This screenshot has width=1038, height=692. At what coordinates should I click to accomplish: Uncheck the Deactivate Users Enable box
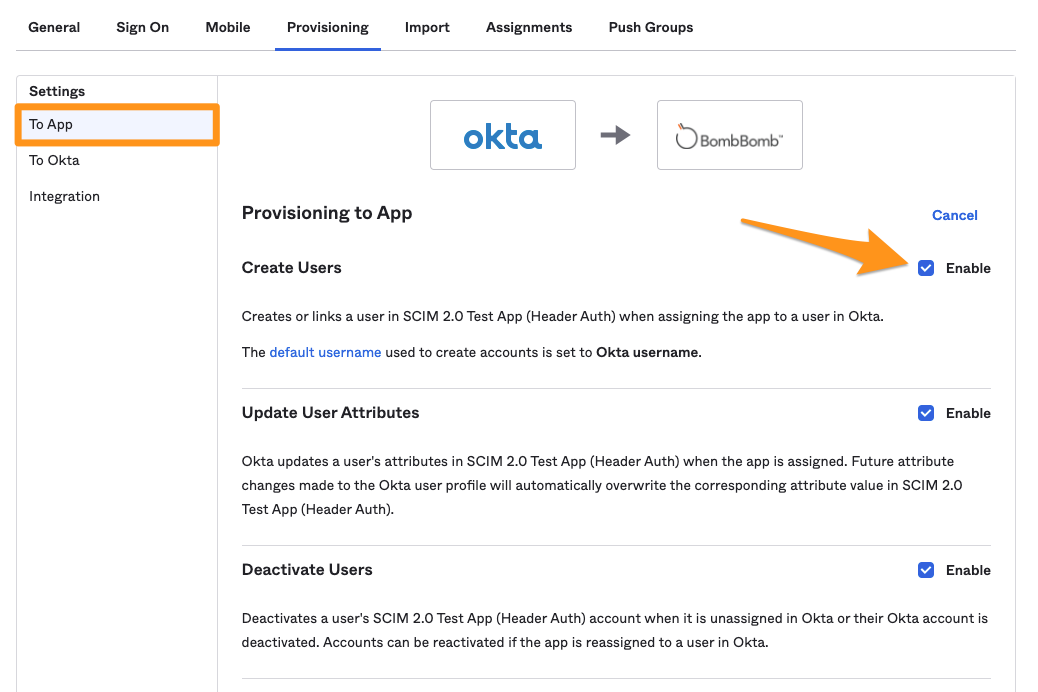tap(926, 570)
